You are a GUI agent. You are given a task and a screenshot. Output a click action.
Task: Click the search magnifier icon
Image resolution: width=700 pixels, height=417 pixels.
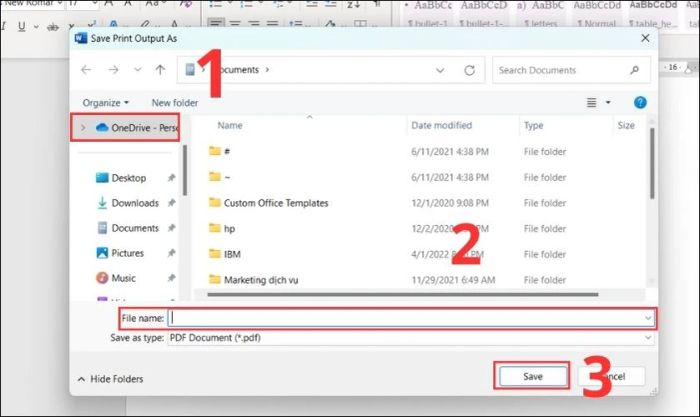tap(634, 70)
